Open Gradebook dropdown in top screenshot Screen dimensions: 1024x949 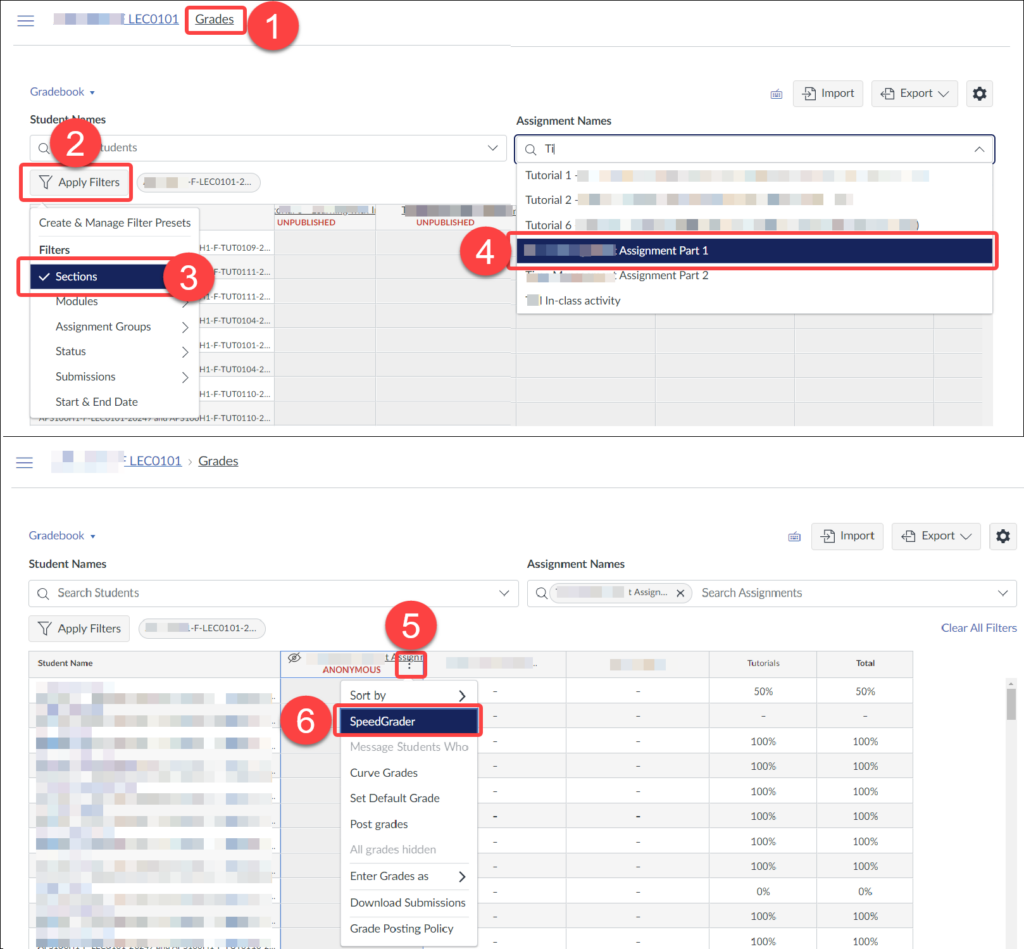pos(62,92)
